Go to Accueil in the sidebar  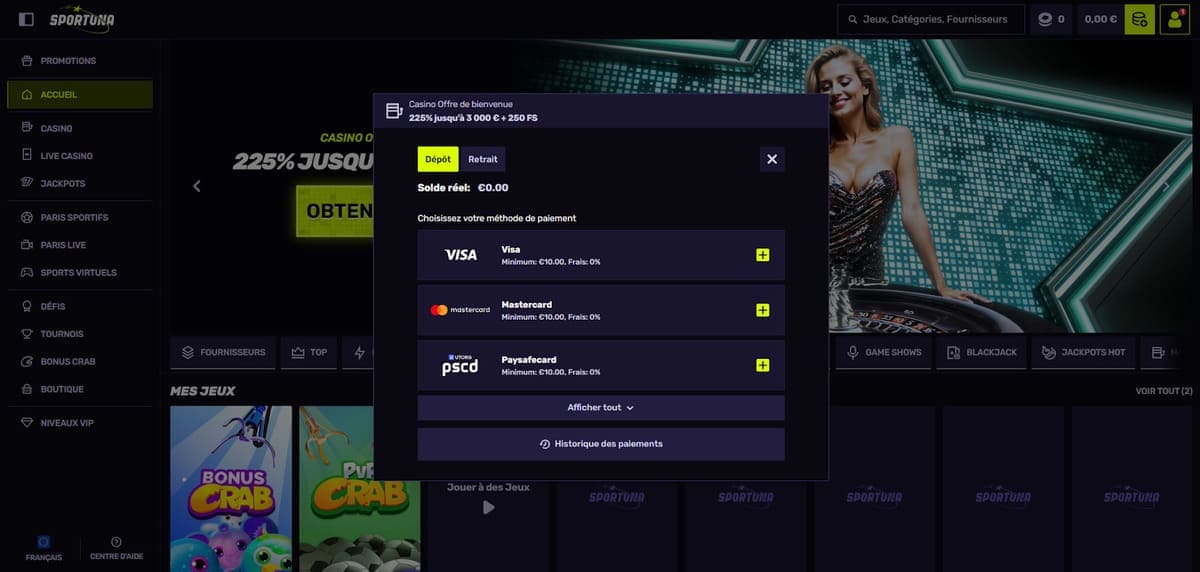point(80,95)
